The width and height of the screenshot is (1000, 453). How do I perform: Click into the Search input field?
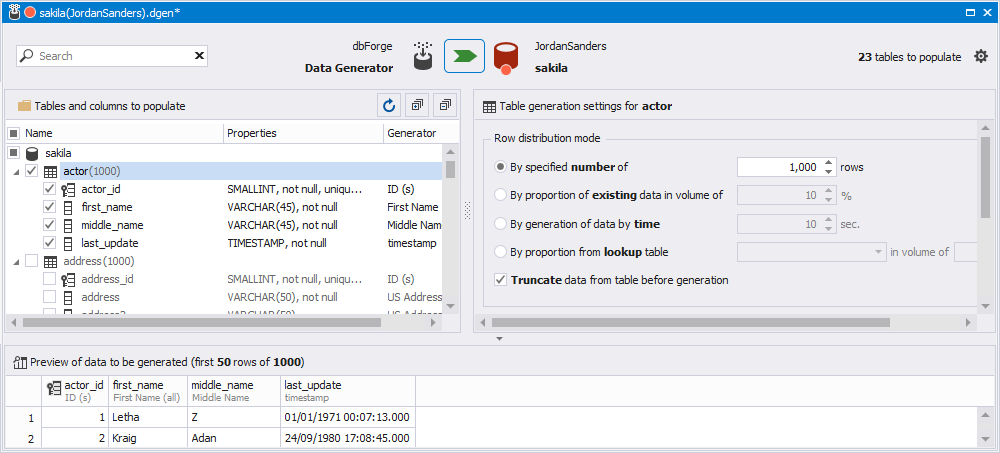click(x=114, y=56)
